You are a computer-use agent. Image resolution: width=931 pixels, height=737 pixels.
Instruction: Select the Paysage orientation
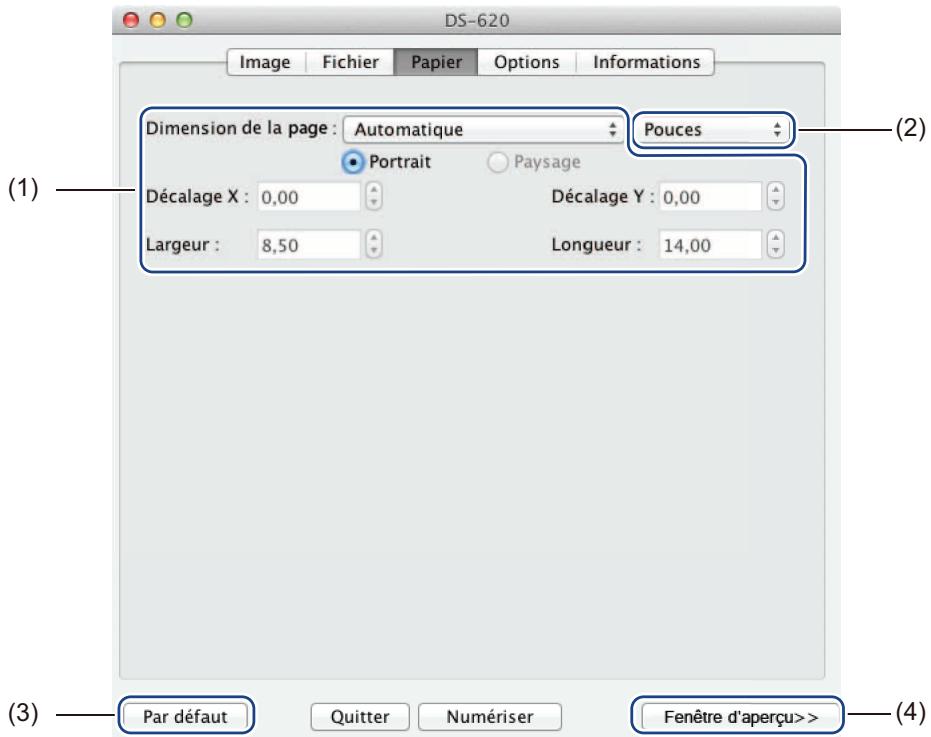pos(498,162)
